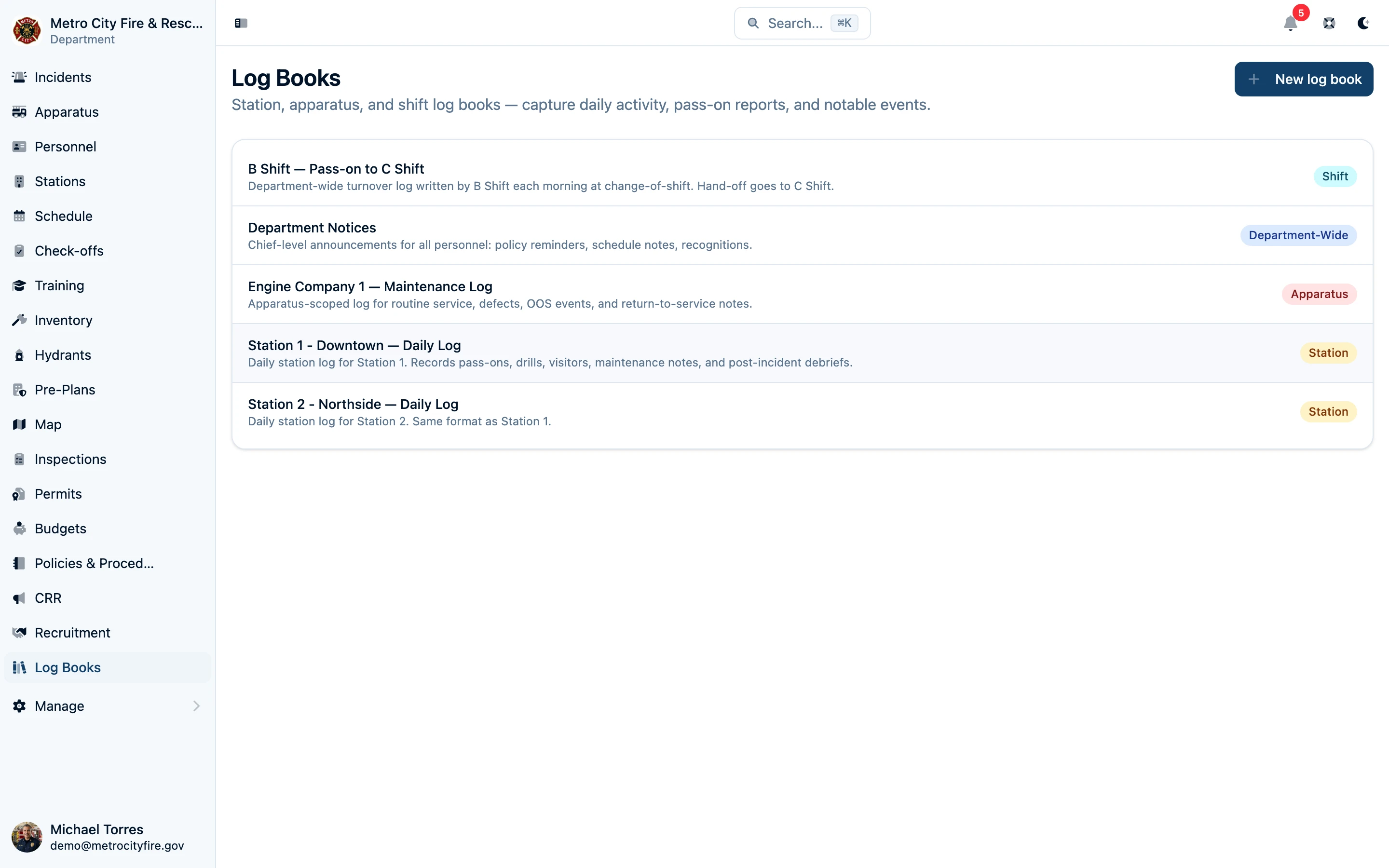This screenshot has width=1389, height=868.
Task: Click the Inspections checklist icon
Action: coord(19,459)
